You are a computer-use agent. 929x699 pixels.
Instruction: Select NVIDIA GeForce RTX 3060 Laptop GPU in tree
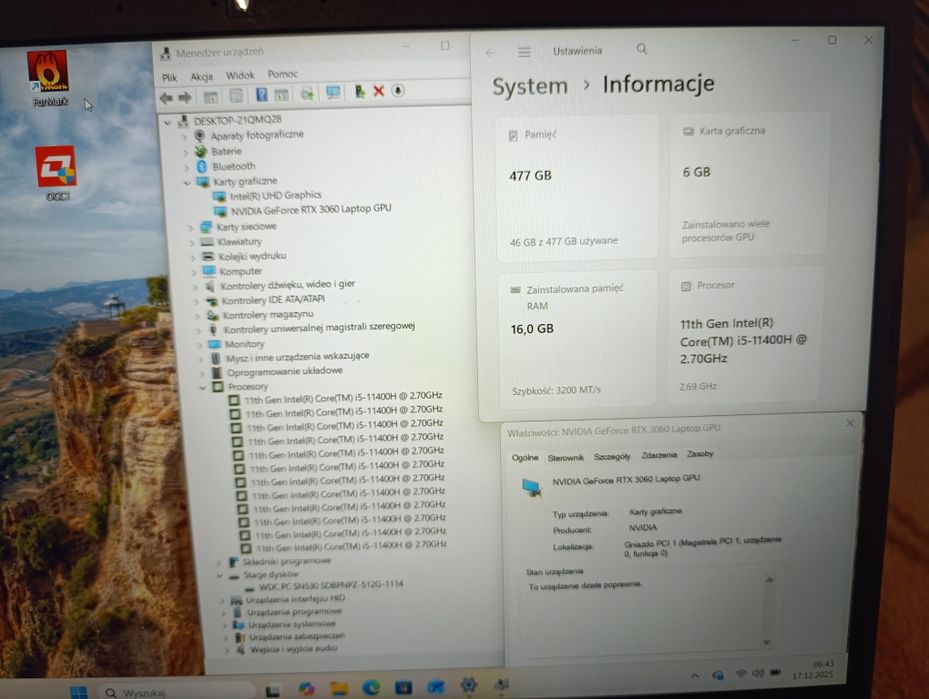[310, 210]
